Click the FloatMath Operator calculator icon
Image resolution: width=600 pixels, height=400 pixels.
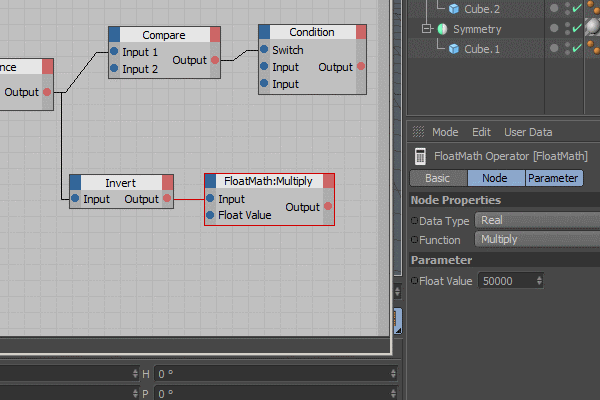(x=420, y=156)
